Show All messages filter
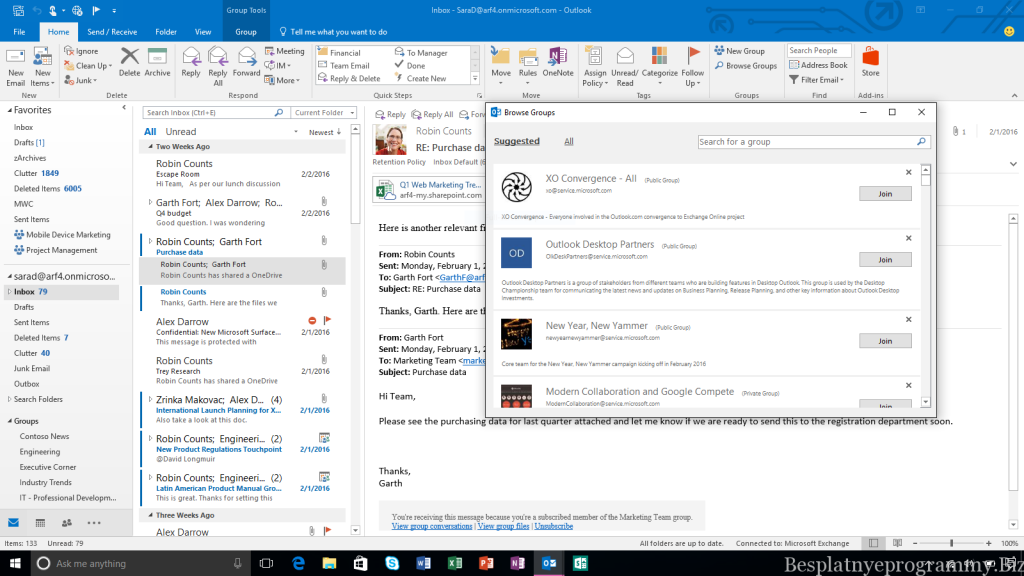Viewport: 1024px width, 576px height. (x=150, y=132)
